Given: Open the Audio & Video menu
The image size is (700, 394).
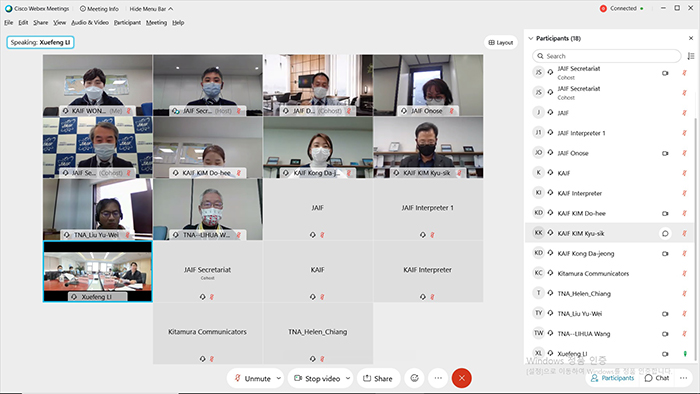Looking at the screenshot, I should point(90,22).
